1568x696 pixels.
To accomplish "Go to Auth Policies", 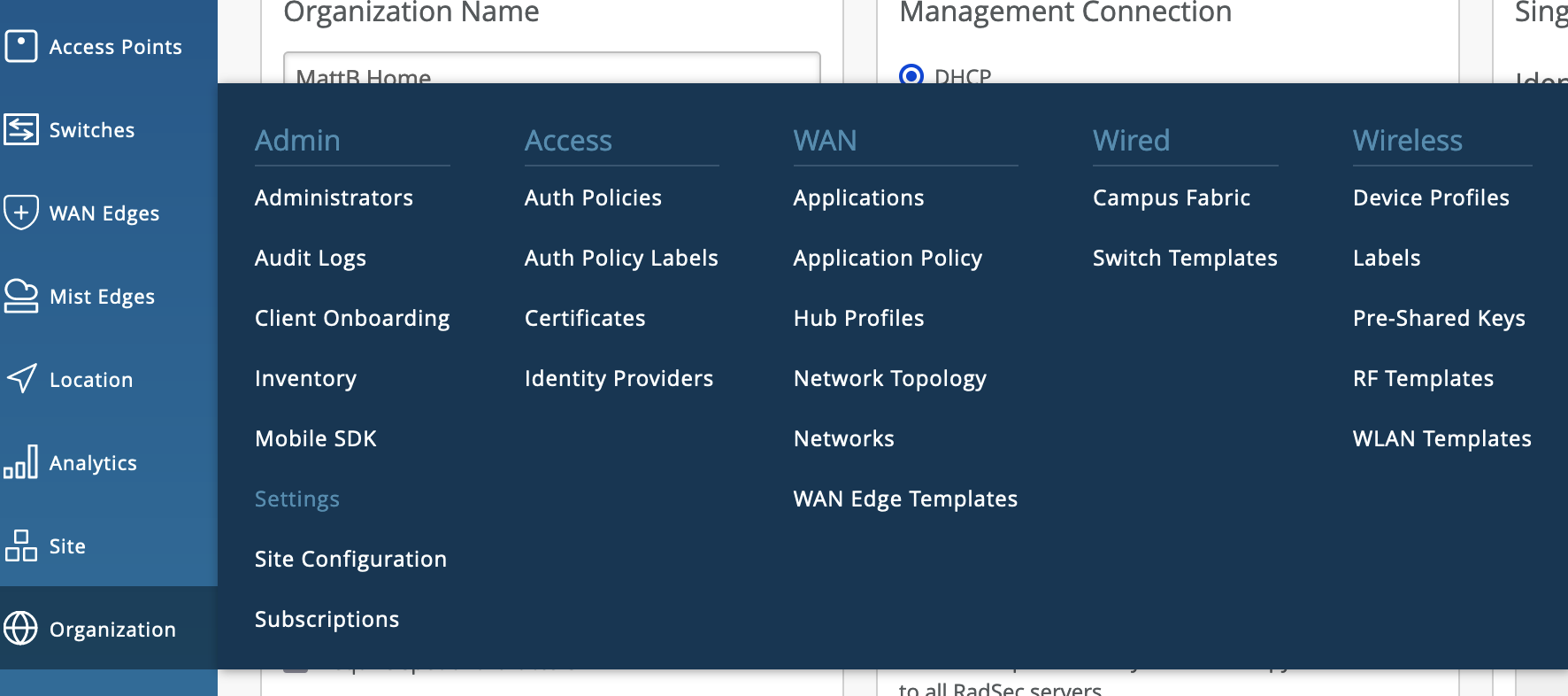I will click(x=593, y=197).
